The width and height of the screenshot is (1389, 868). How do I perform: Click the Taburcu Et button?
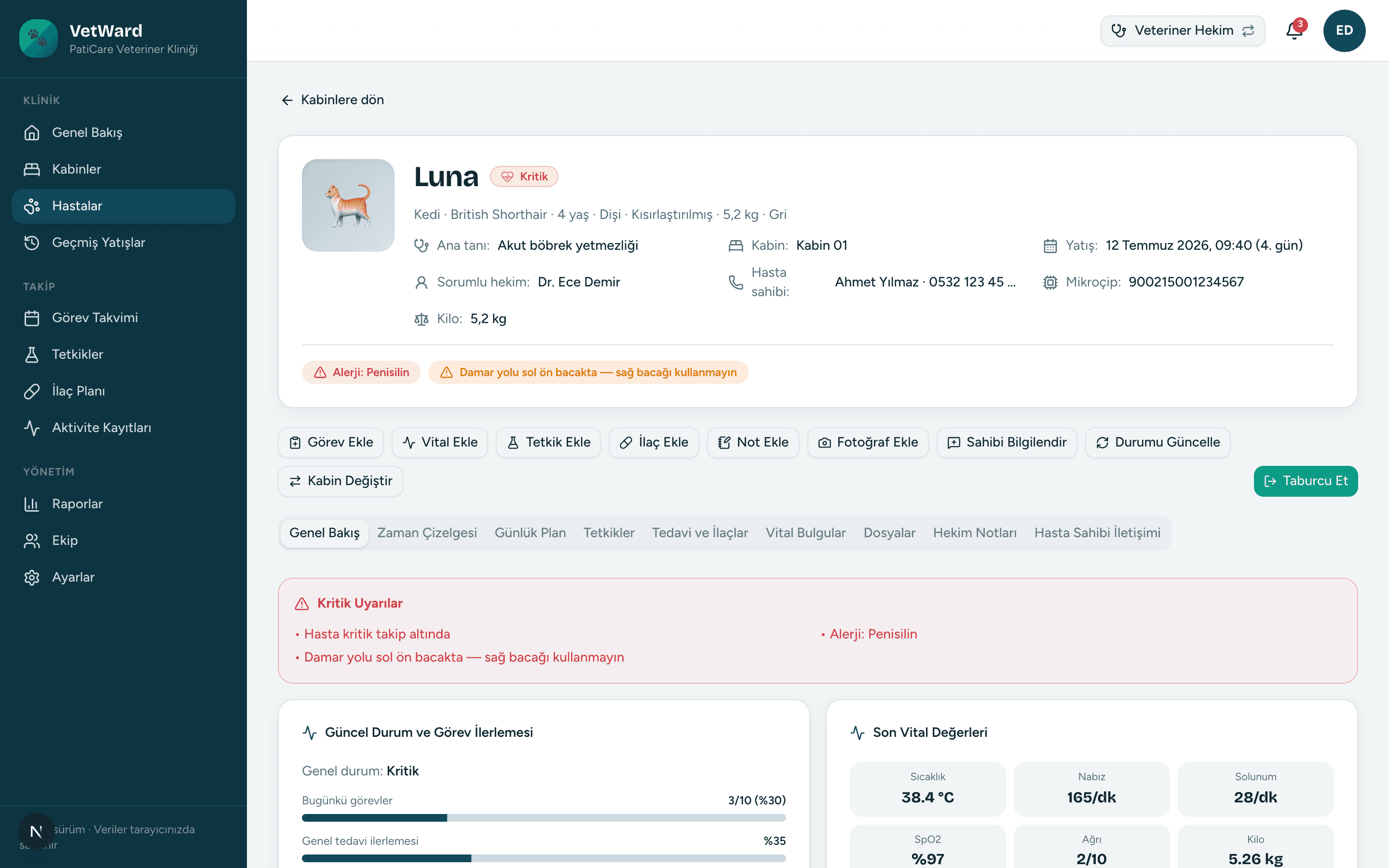(1306, 481)
